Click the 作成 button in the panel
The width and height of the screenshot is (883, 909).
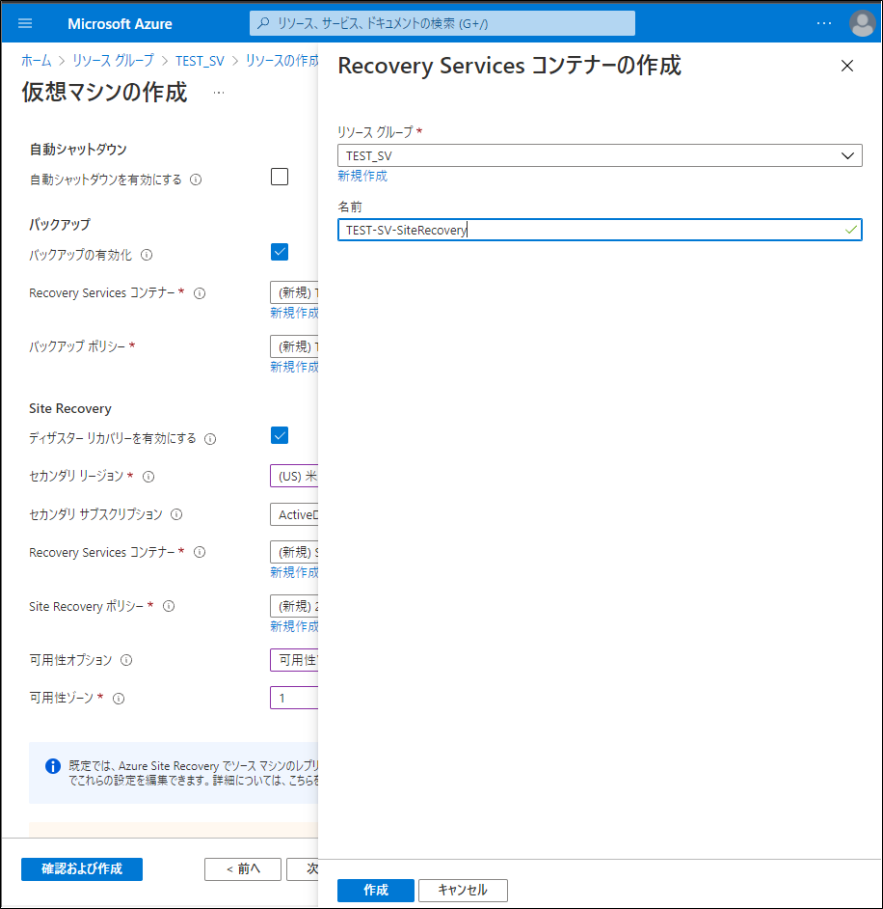tap(376, 890)
